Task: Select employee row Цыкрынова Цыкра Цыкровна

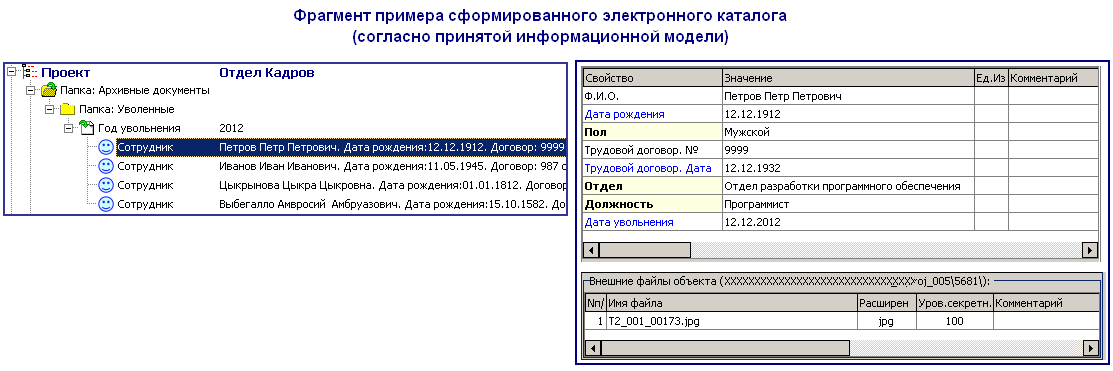Action: (341, 185)
